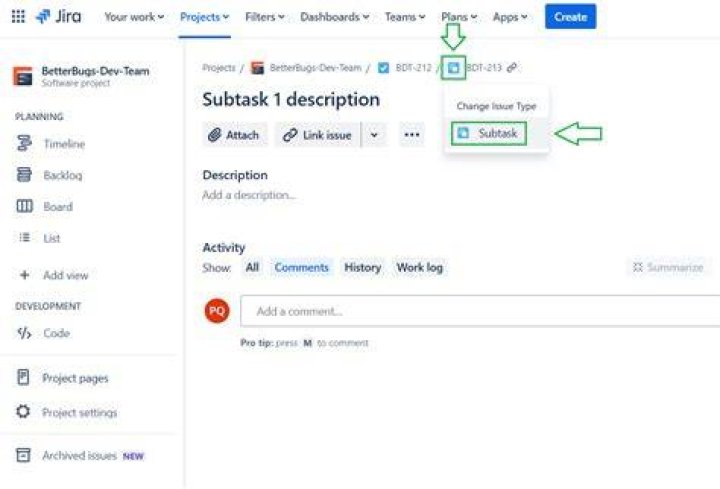Open the Your work dropdown menu
The width and height of the screenshot is (720, 489).
click(x=134, y=17)
